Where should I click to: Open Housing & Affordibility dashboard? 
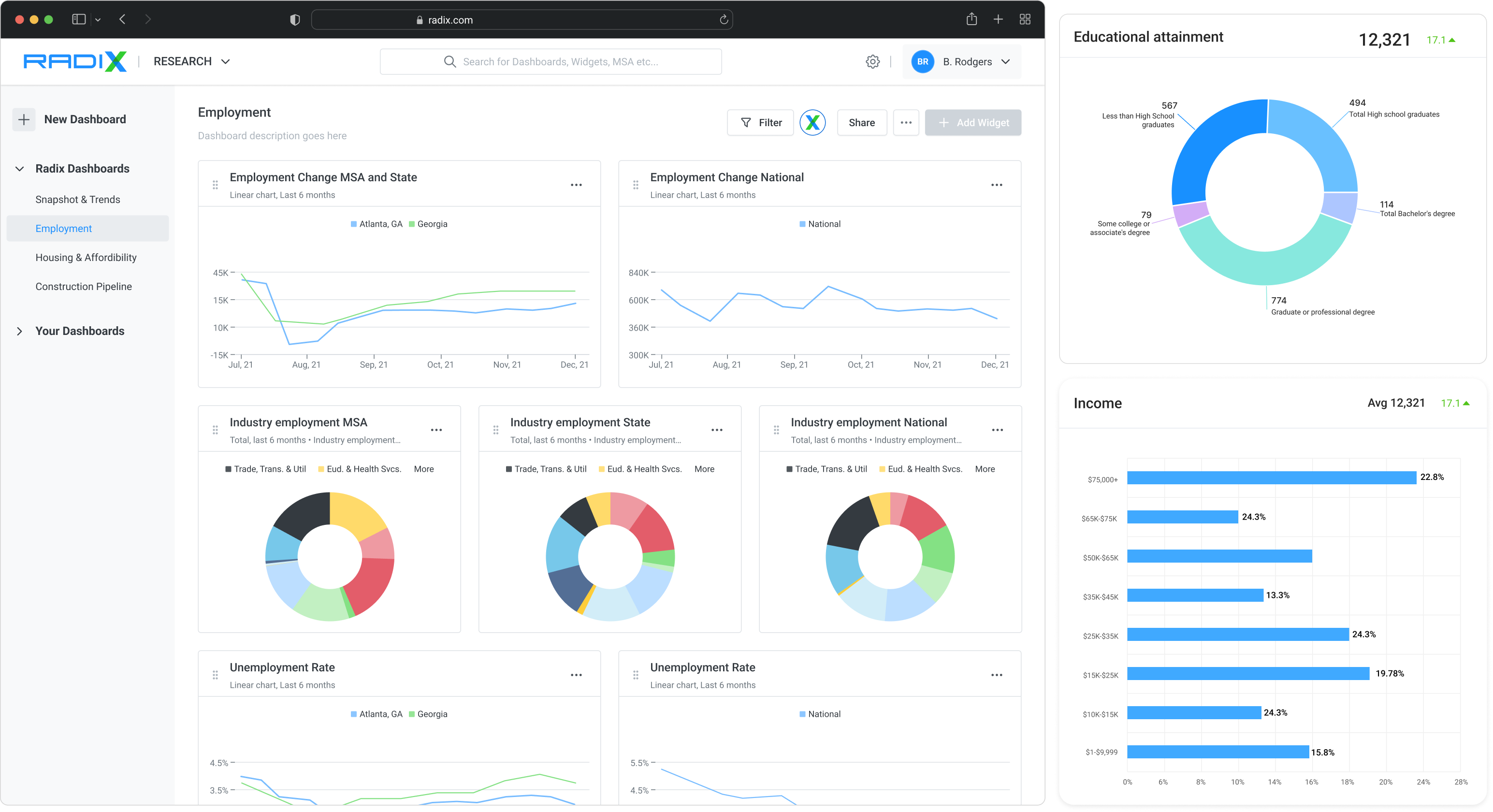(86, 257)
